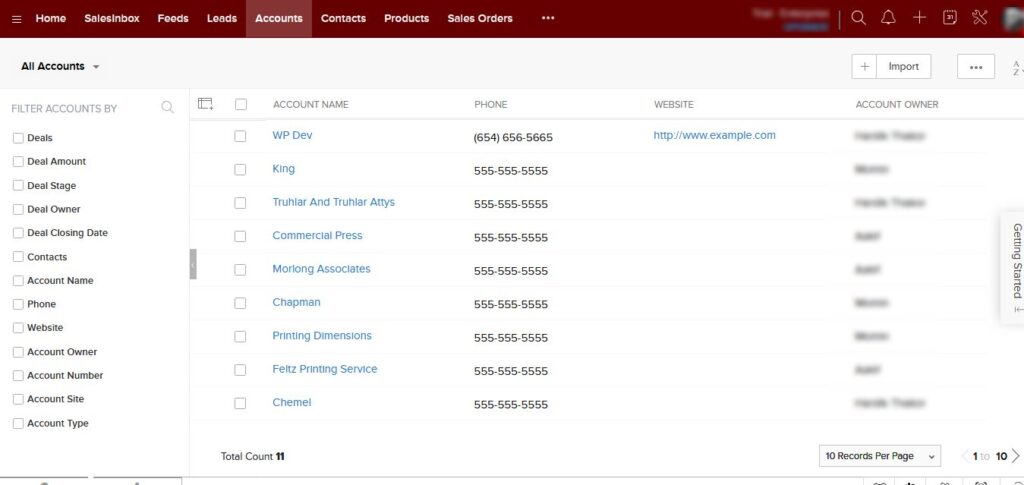This screenshot has height=485, width=1024.
Task: Click the ACCOUNT OWNER column header
Action: pyautogui.click(x=897, y=104)
